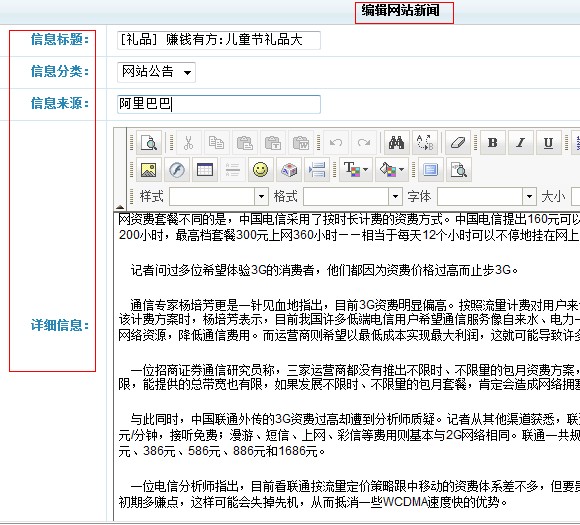Insert a page break
Viewport: 580px width, 525px height.
pyautogui.click(x=317, y=170)
